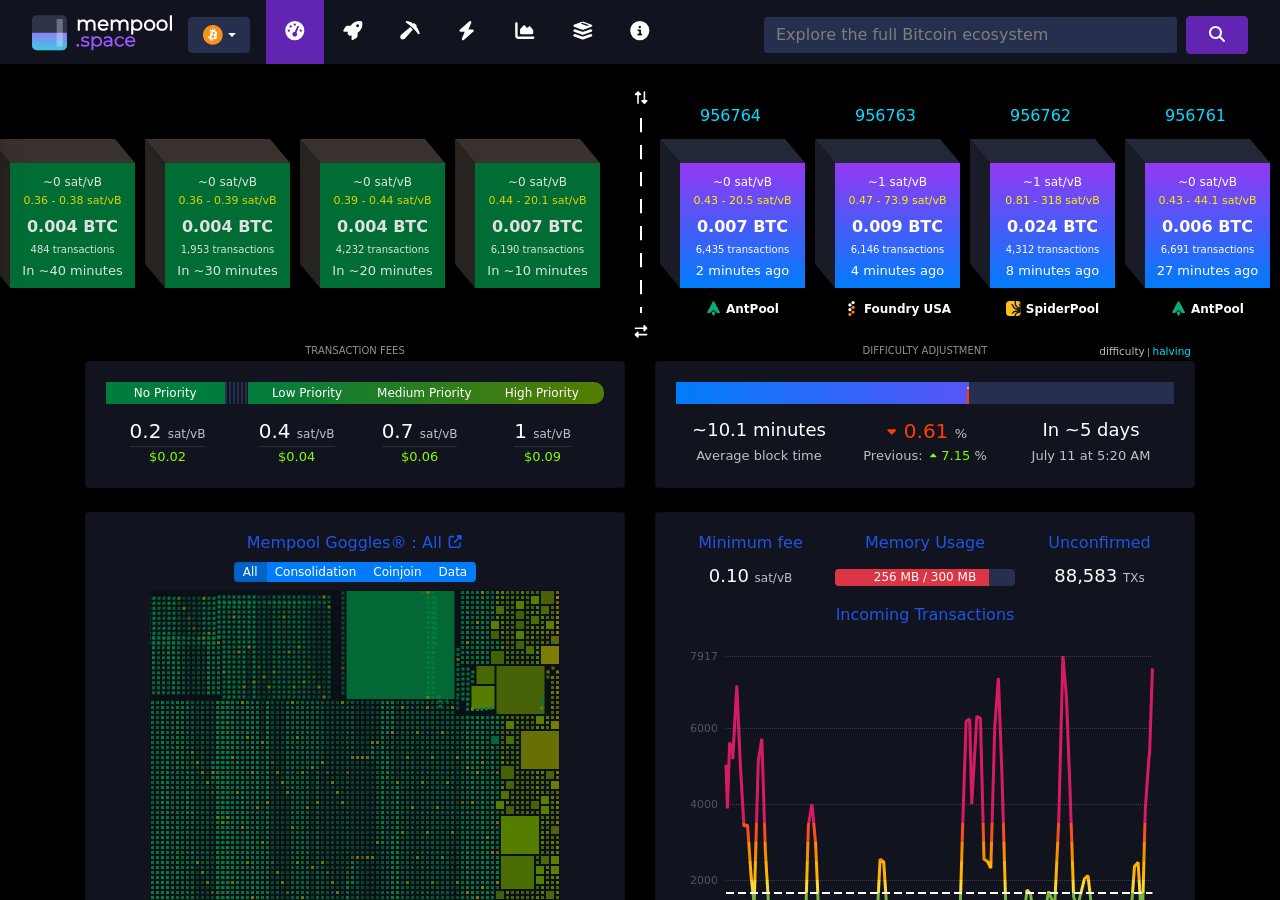Toggle the block ordering arrows icon
This screenshot has height=900, width=1280.
click(x=641, y=97)
